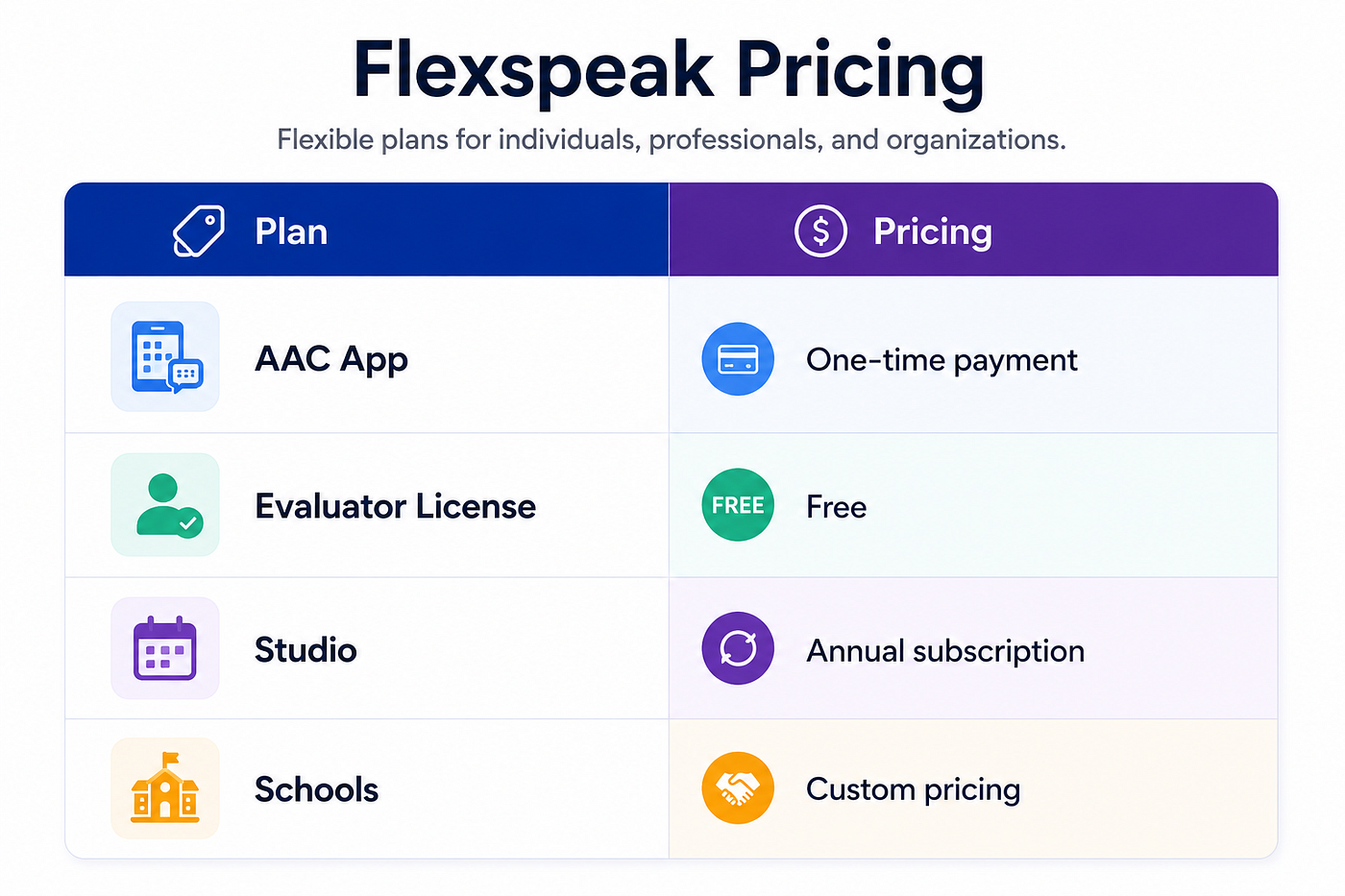Click the green Evaluator License person icon
The width and height of the screenshot is (1345, 896).
tap(165, 505)
